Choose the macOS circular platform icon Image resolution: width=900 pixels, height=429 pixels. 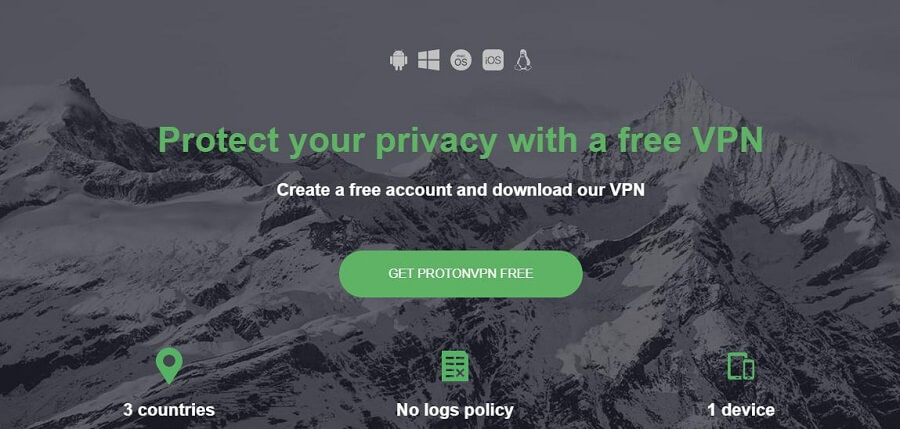[x=461, y=60]
